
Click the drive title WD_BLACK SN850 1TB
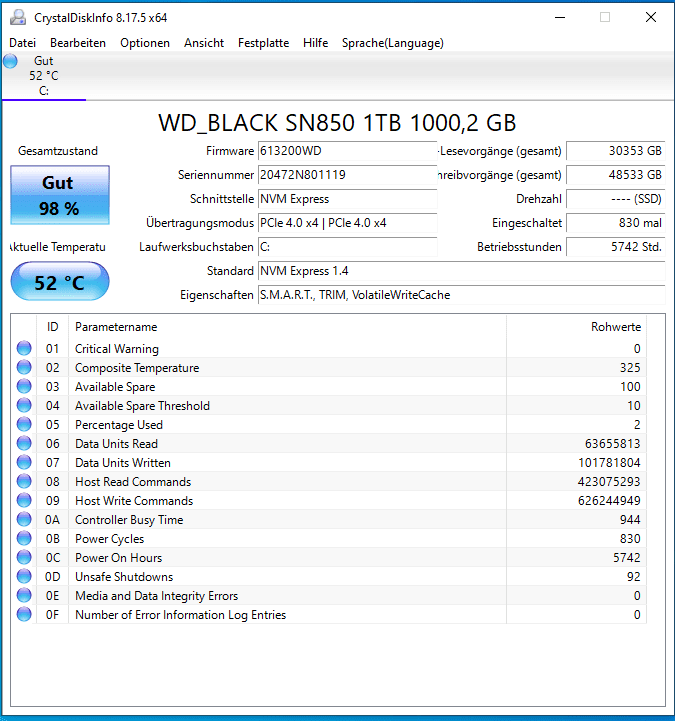point(337,123)
